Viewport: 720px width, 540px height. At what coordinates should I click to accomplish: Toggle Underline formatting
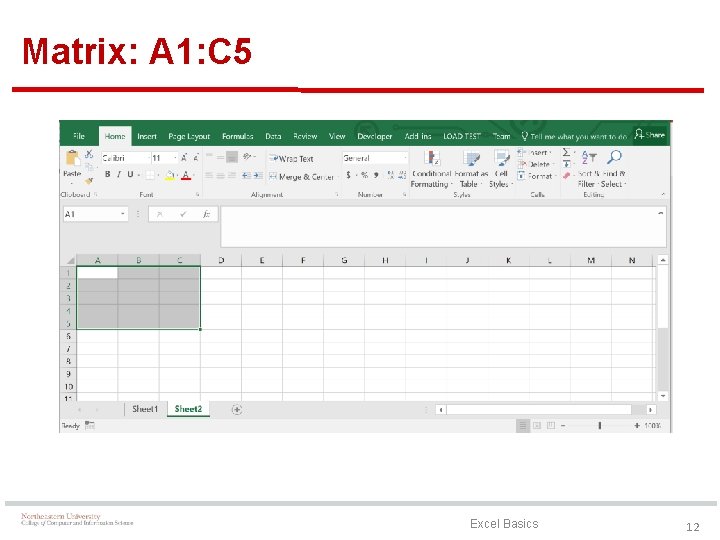(x=130, y=174)
